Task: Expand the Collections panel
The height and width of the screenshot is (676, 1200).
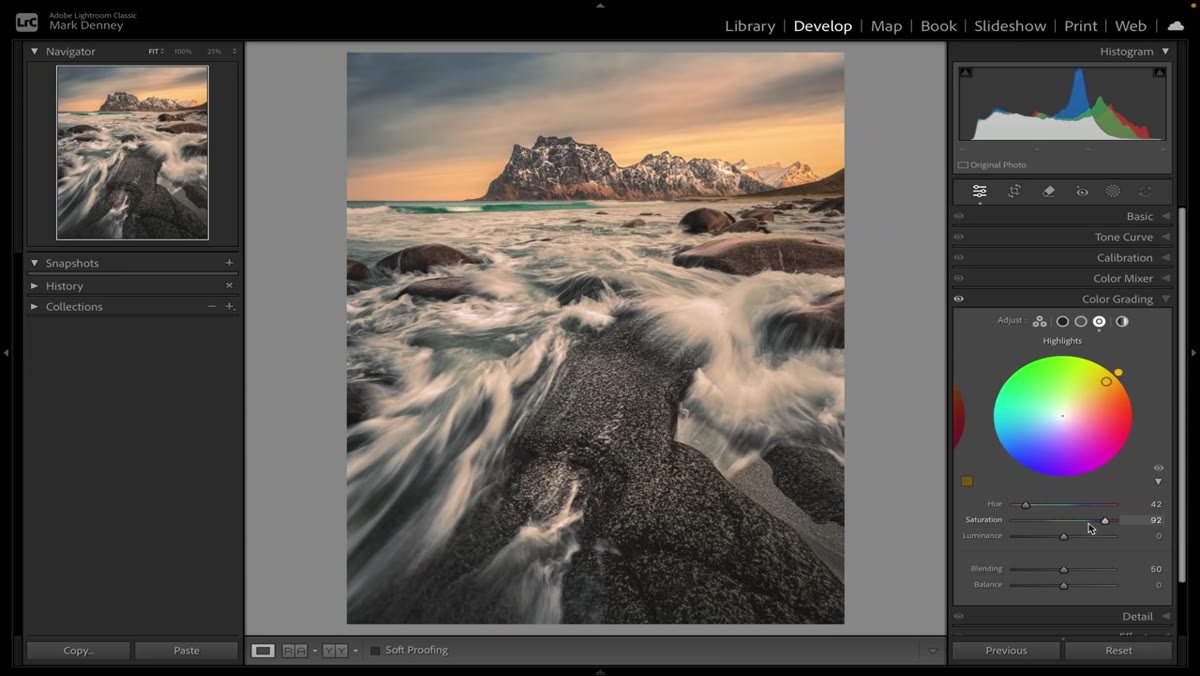Action: coord(35,306)
